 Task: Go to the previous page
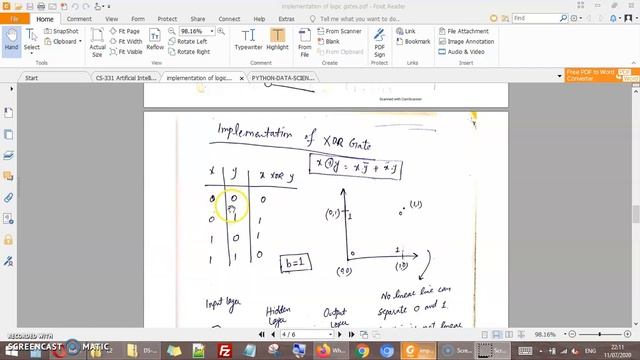point(273,335)
